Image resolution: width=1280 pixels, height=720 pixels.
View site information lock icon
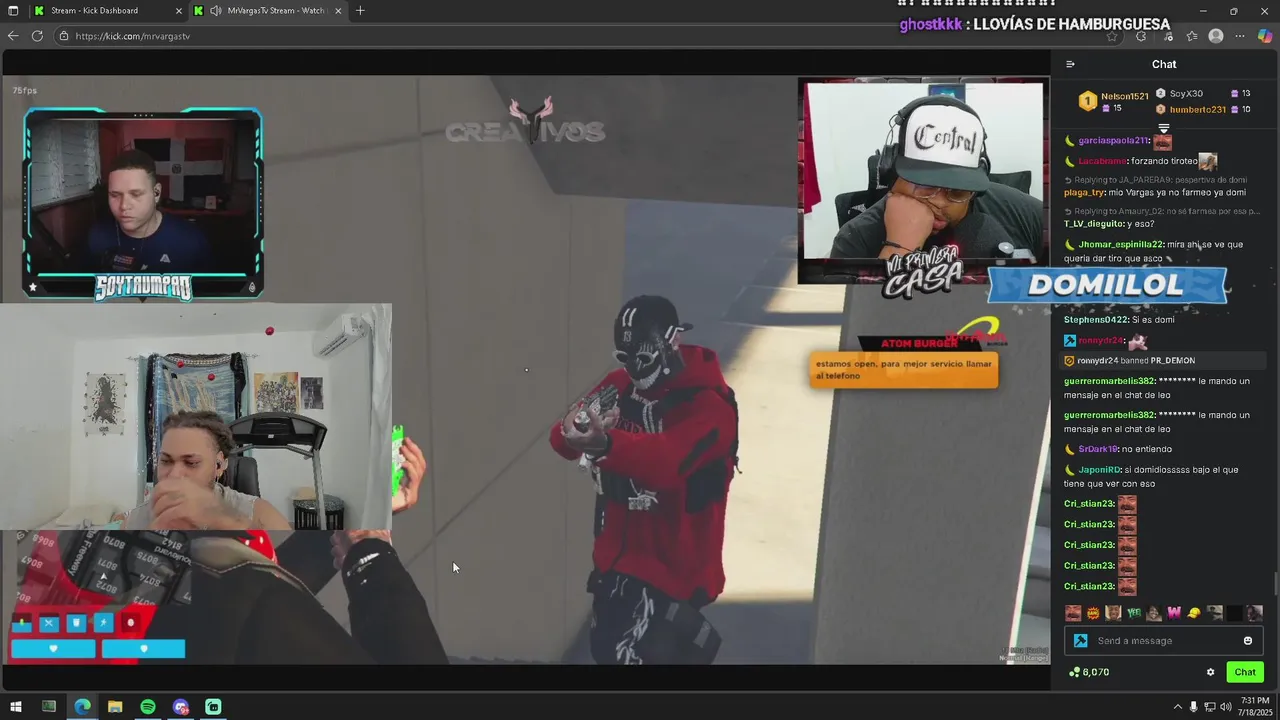tap(64, 36)
